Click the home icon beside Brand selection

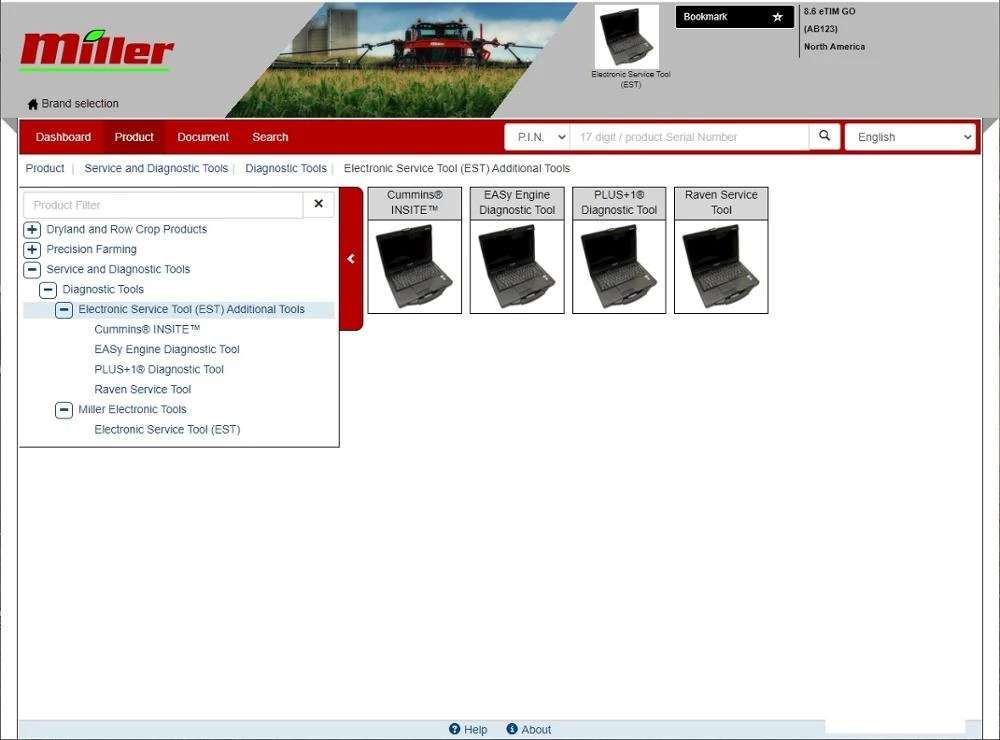[33, 104]
